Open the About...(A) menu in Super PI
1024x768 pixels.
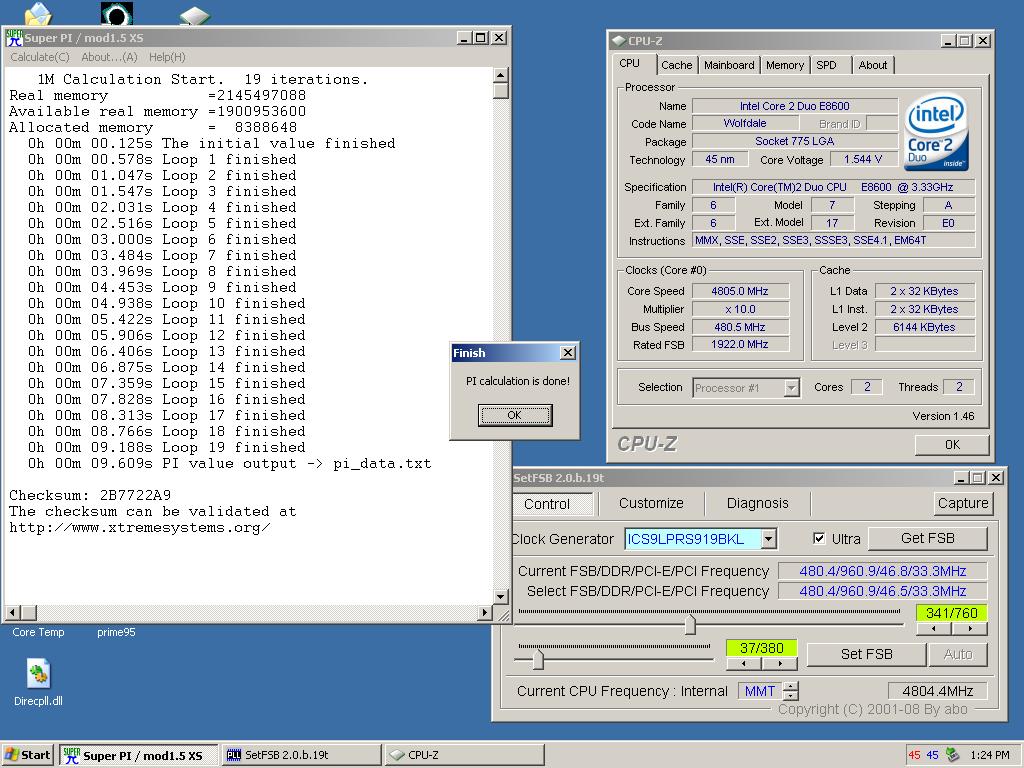109,57
